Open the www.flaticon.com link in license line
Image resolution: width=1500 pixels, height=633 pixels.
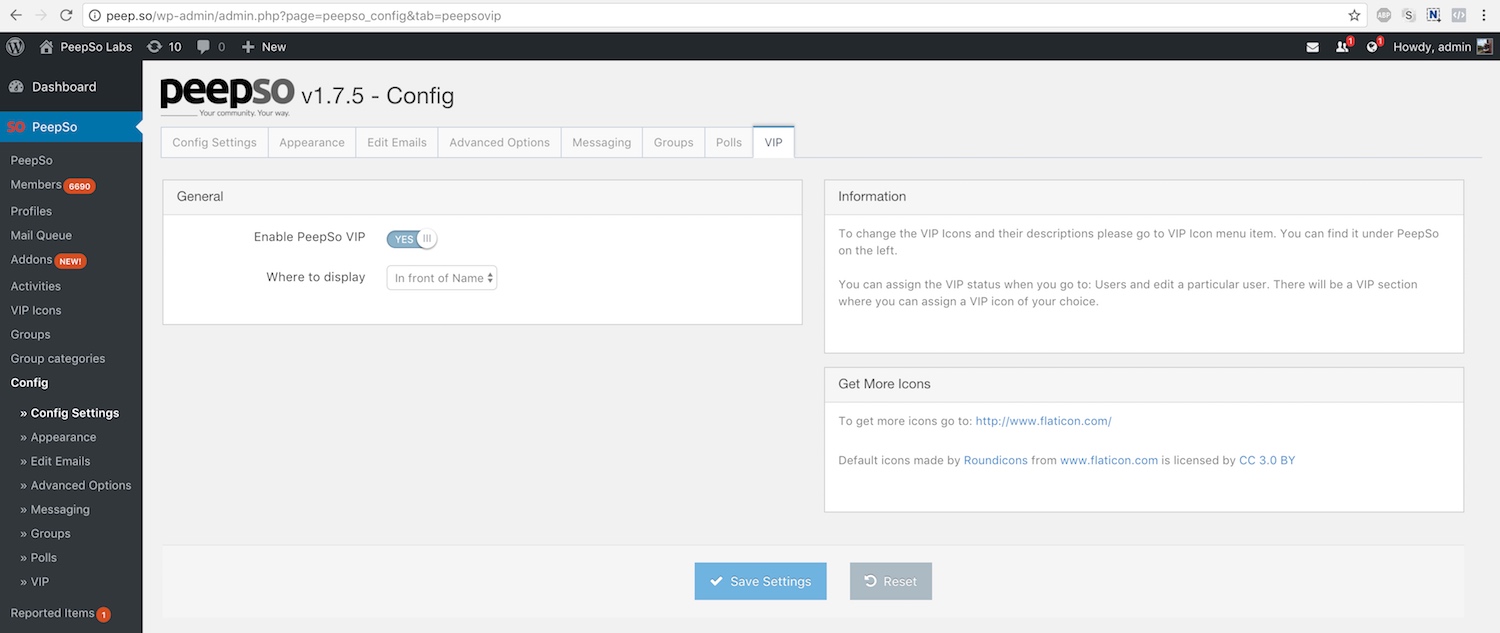pos(1109,460)
